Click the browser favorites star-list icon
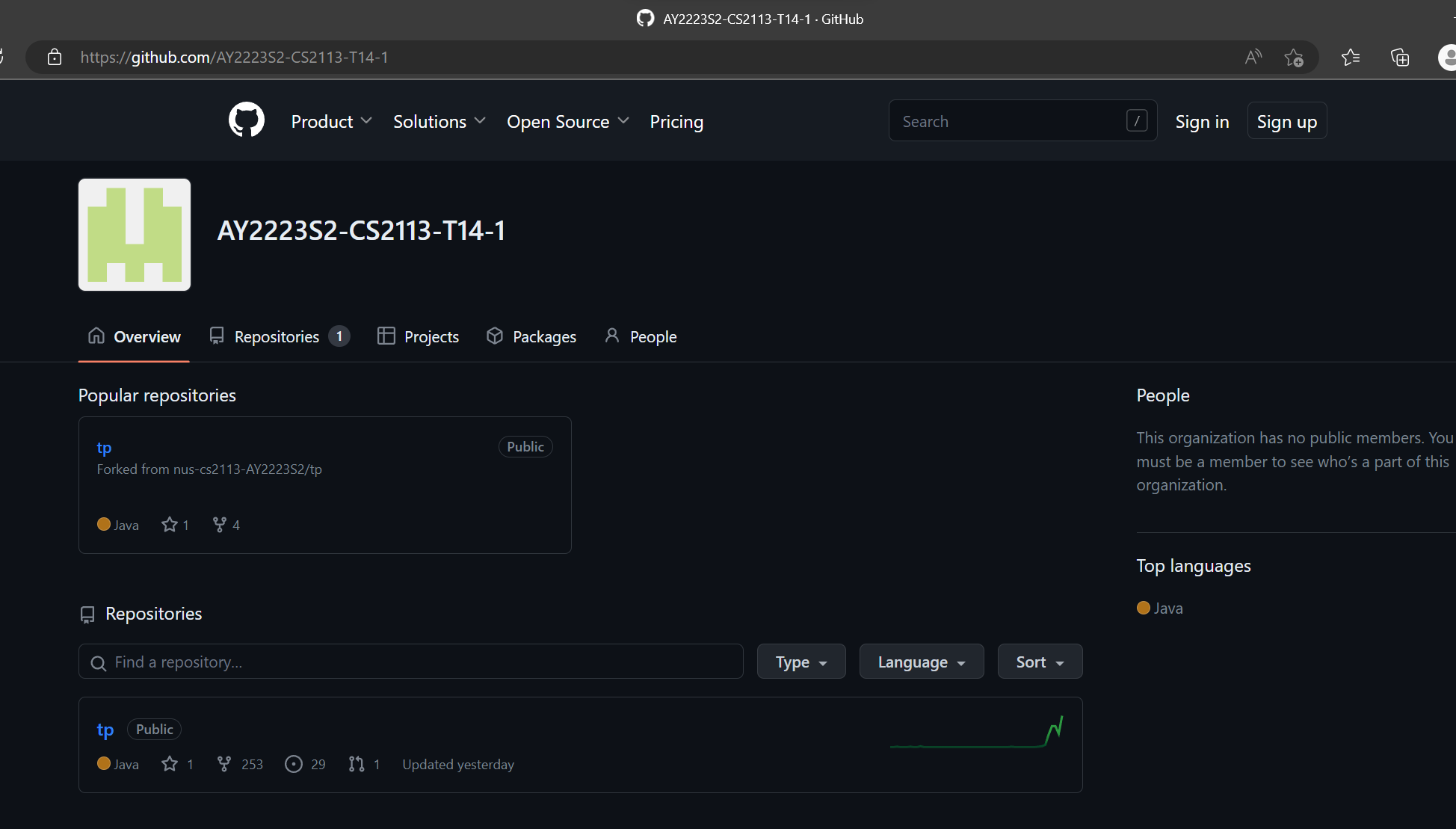1456x829 pixels. point(1350,58)
